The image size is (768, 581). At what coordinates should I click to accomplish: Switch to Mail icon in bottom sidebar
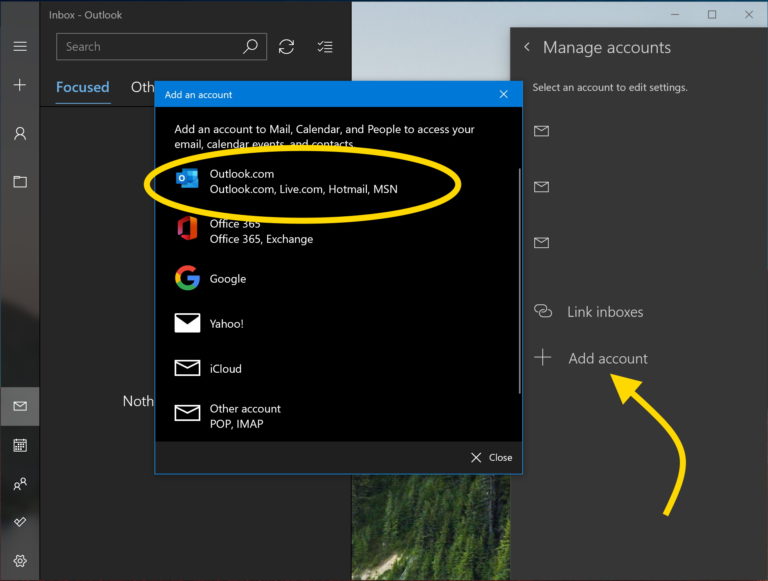point(20,406)
